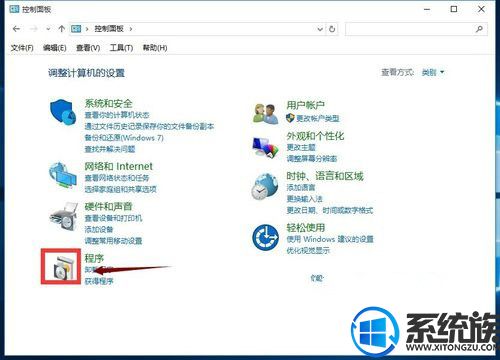Click the Control Panel icon in address bar
This screenshot has width=500, height=360.
[76, 29]
